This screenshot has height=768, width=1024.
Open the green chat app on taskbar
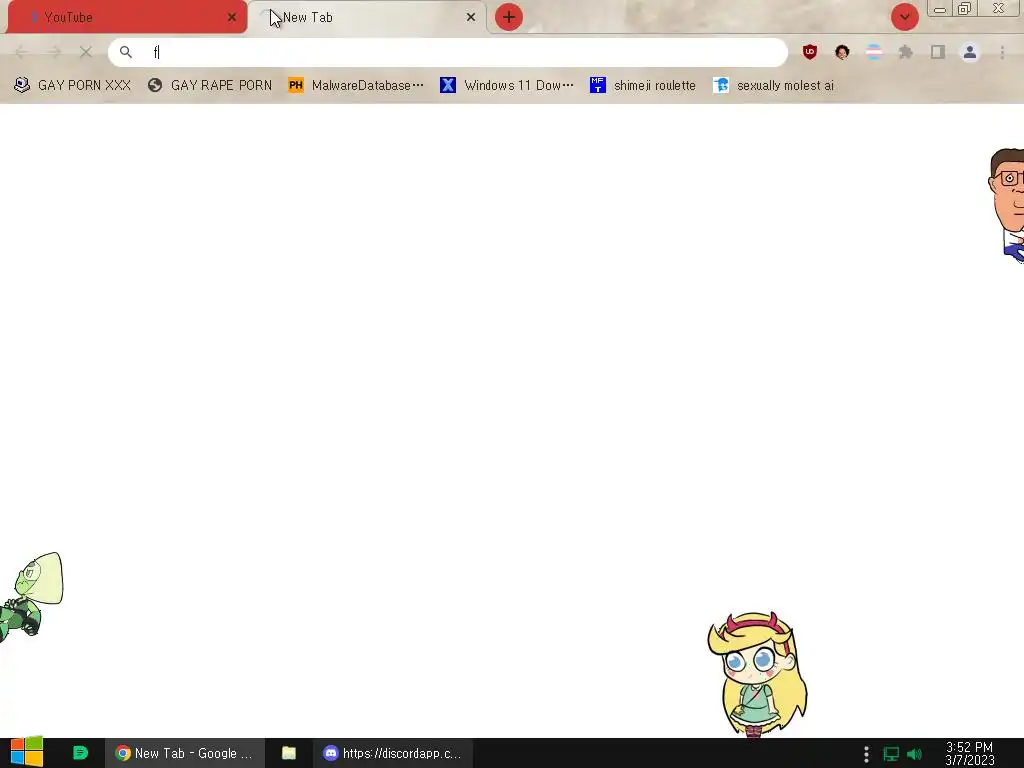click(x=80, y=753)
